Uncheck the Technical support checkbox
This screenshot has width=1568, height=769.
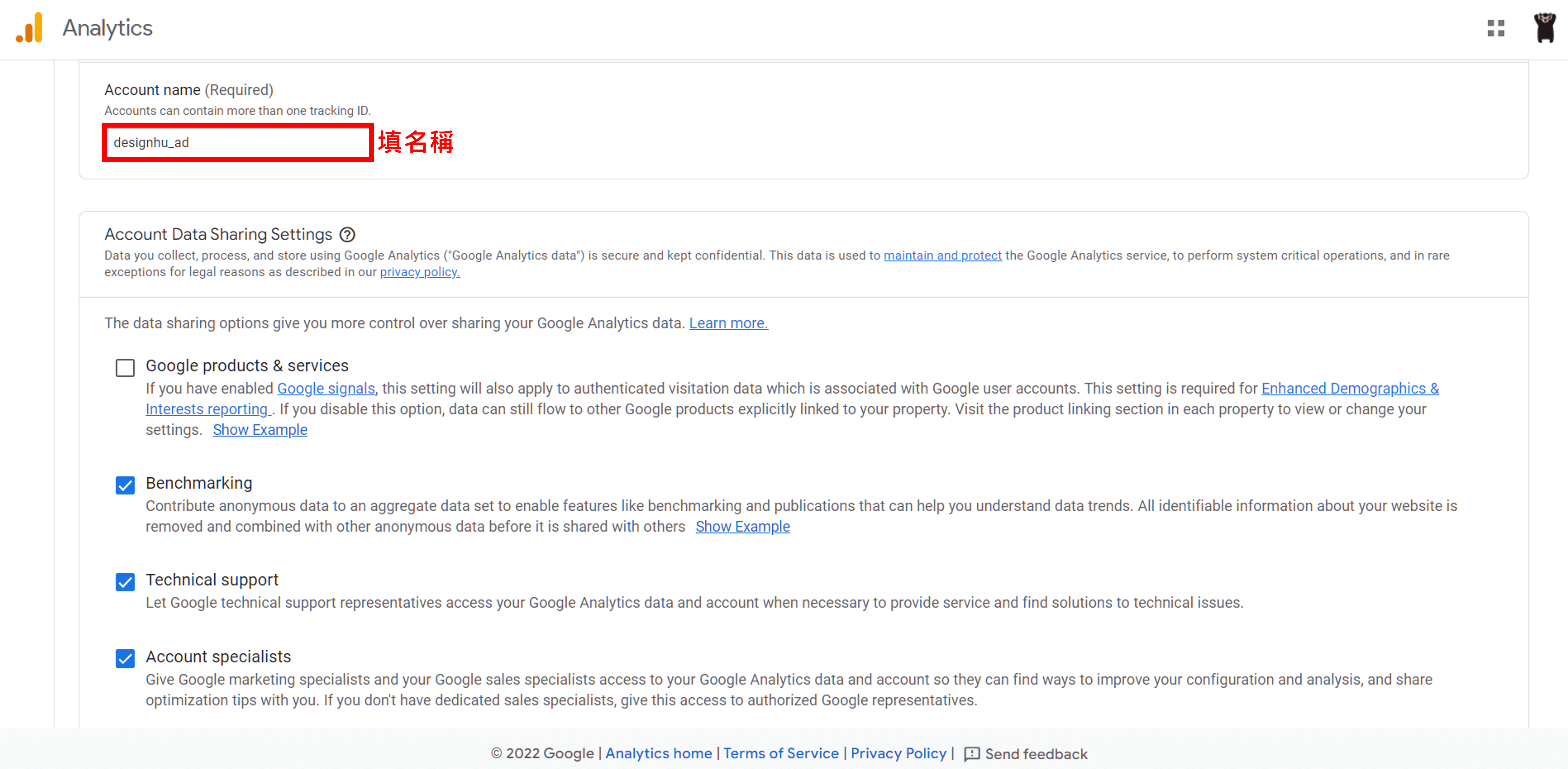[125, 582]
